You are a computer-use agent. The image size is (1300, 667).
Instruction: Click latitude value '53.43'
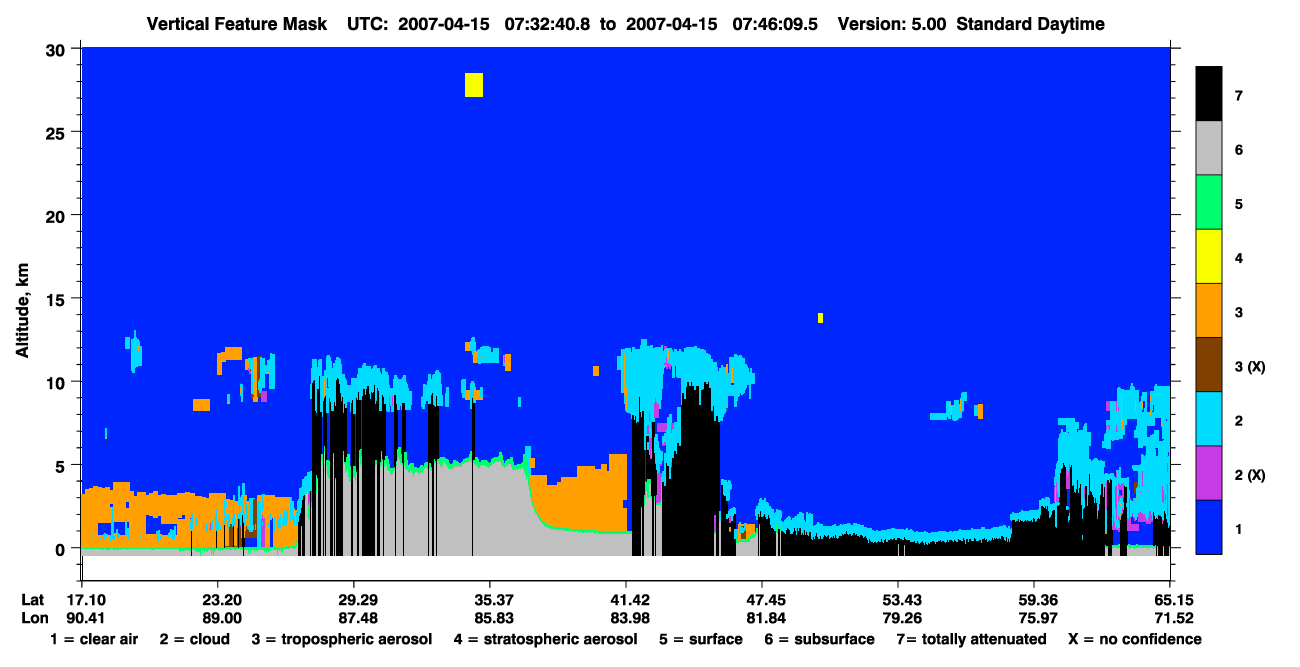[x=898, y=600]
